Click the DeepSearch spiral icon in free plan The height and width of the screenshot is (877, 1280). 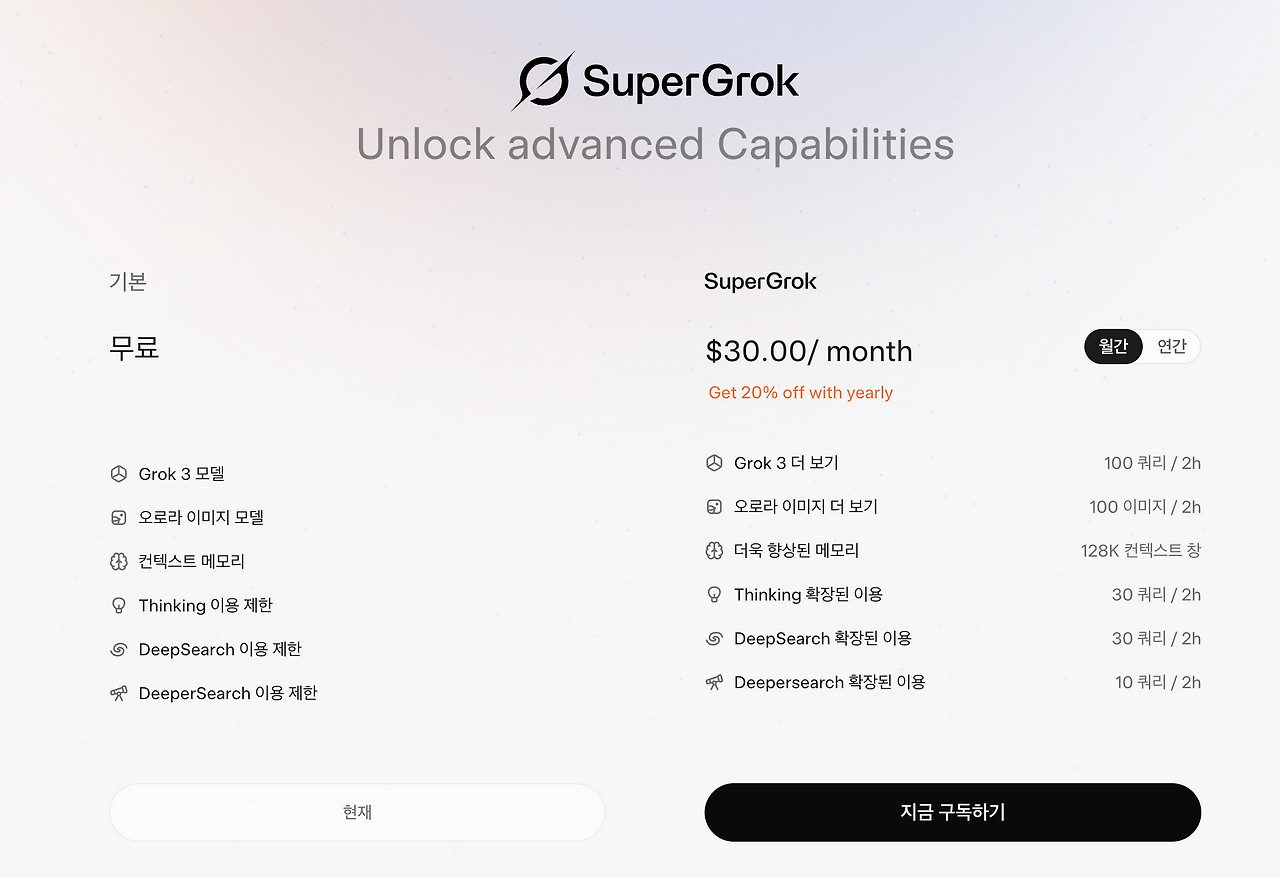coord(119,649)
